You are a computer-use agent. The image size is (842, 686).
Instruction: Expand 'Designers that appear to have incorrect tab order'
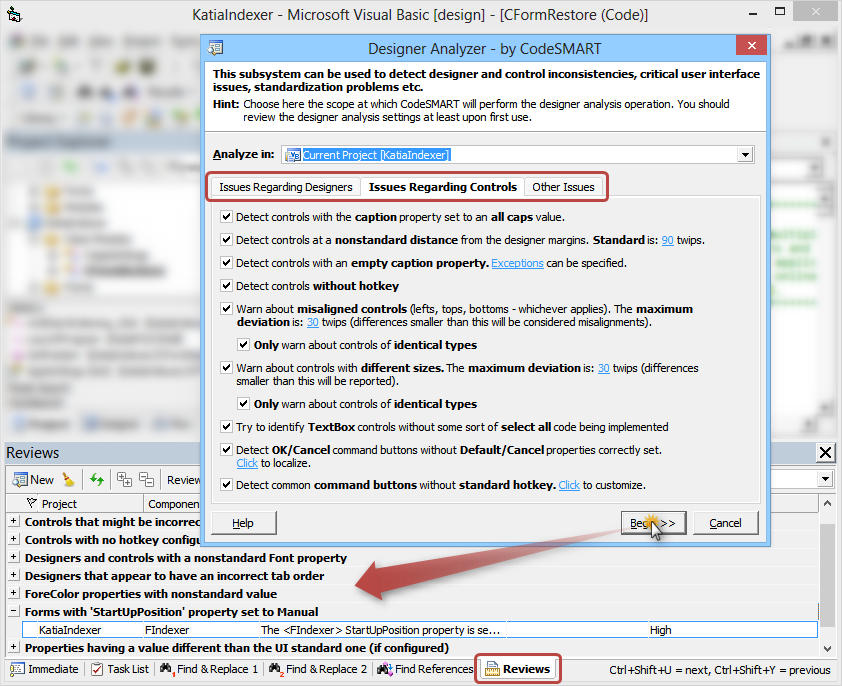click(13, 575)
